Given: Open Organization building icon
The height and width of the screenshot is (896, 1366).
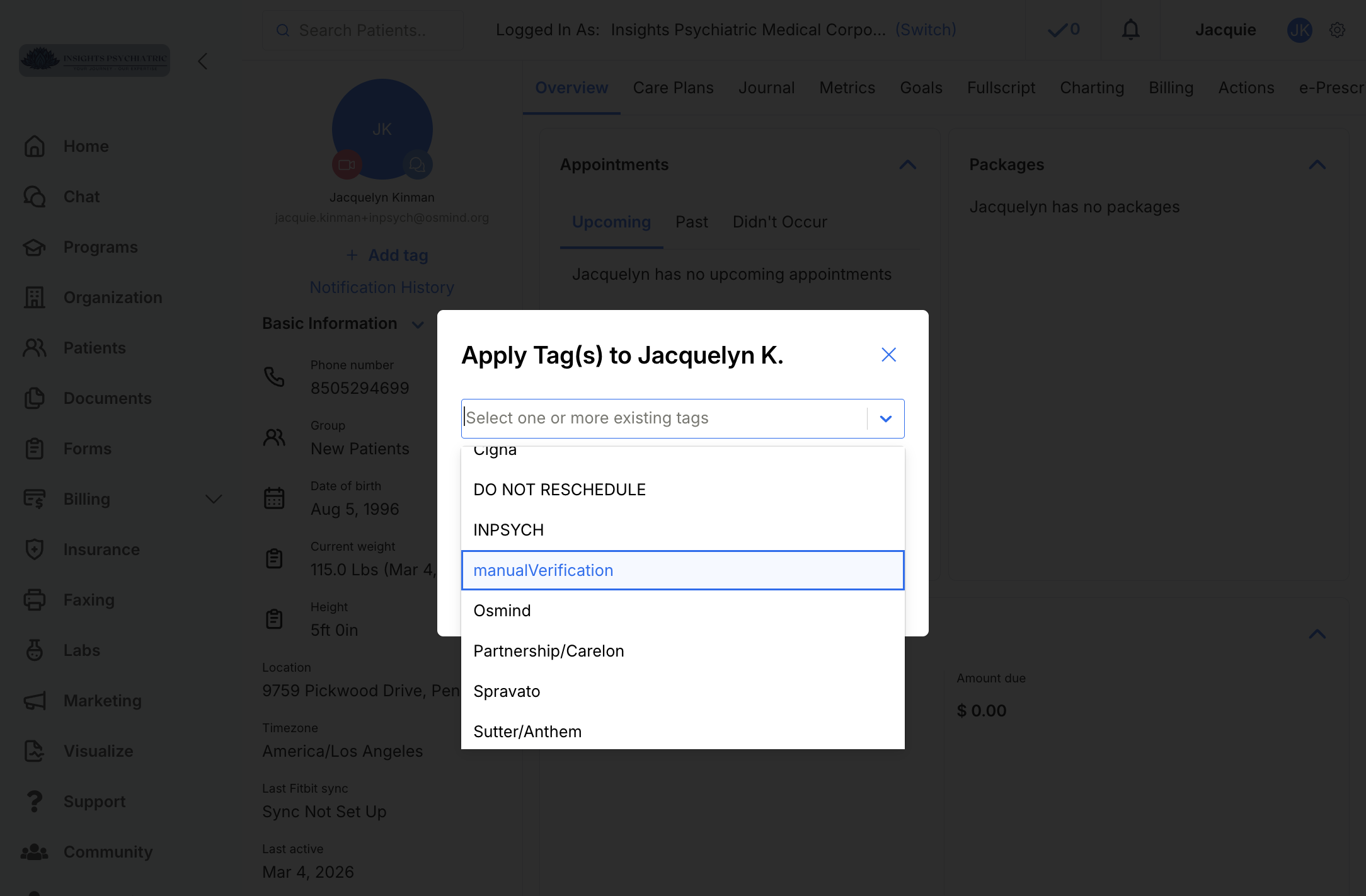Looking at the screenshot, I should tap(35, 297).
